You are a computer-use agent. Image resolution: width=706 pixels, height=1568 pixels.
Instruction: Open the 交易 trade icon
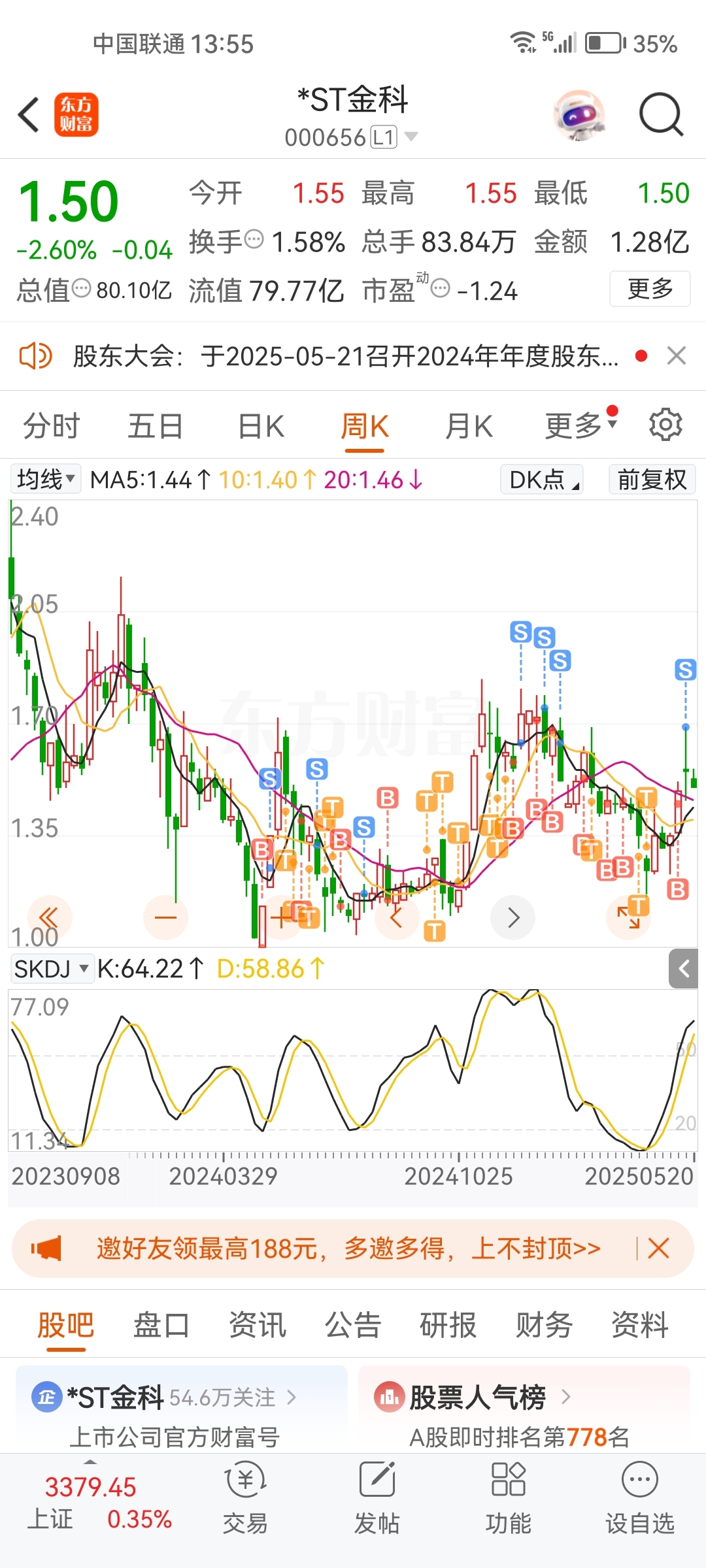pyautogui.click(x=245, y=1499)
